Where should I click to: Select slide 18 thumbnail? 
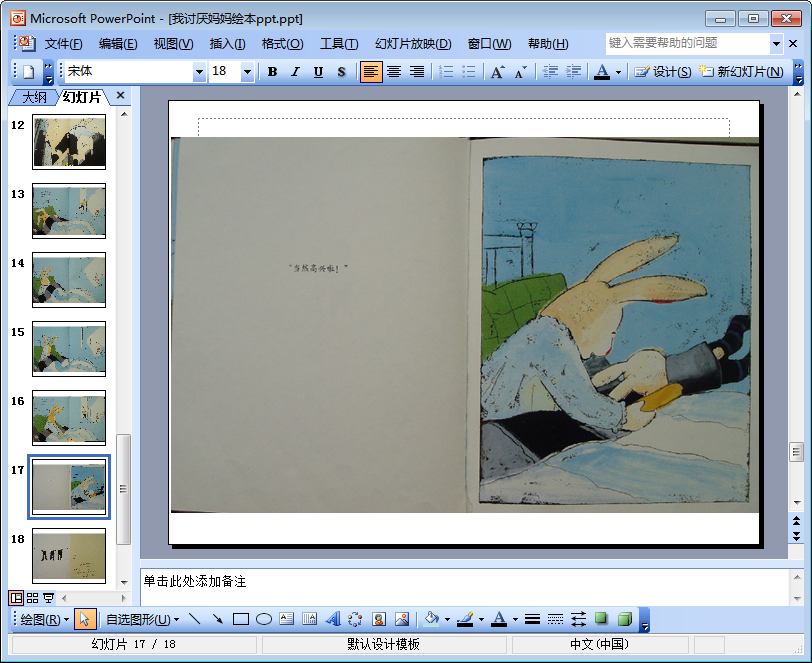click(69, 556)
